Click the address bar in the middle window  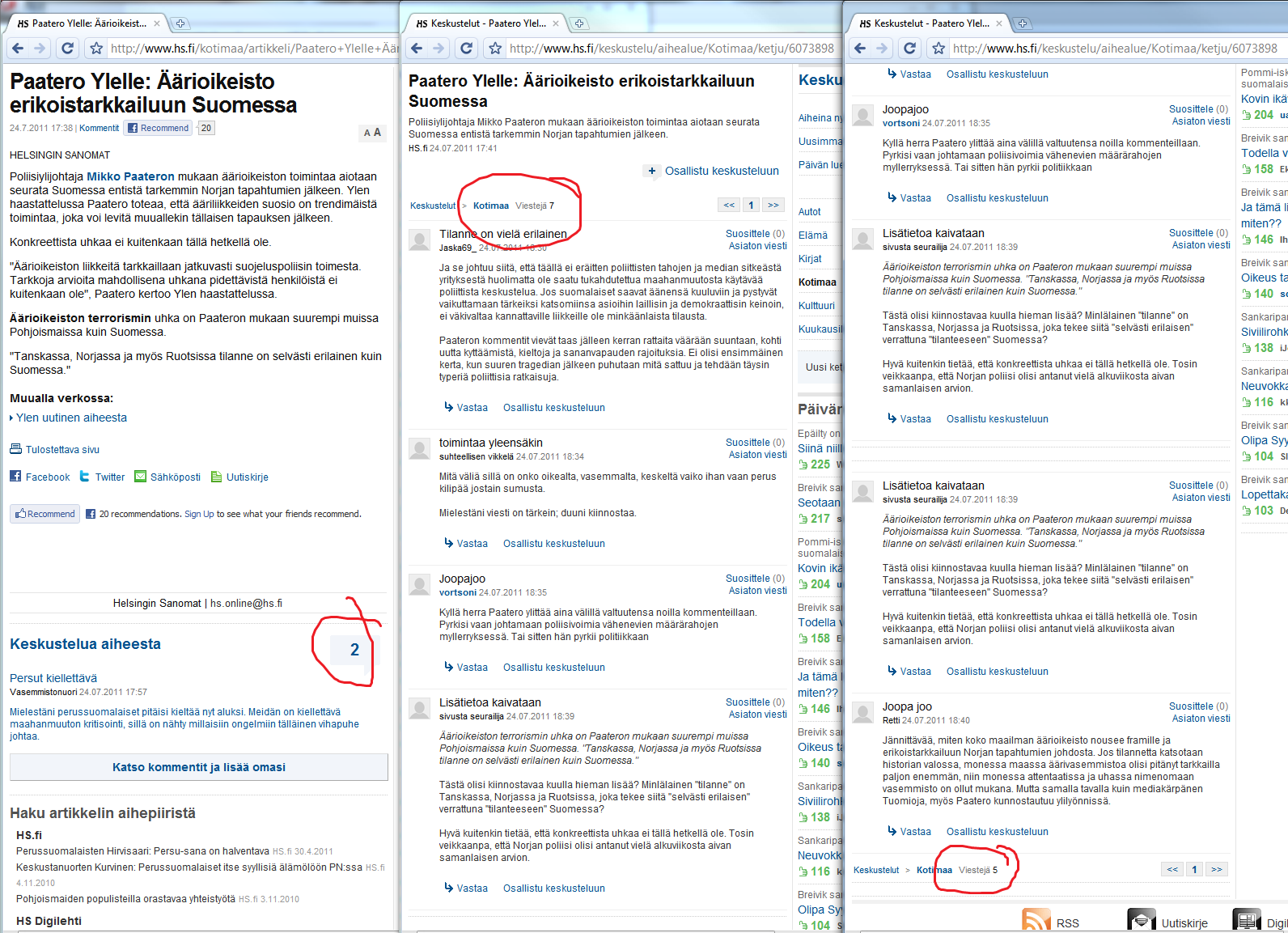click(x=672, y=49)
